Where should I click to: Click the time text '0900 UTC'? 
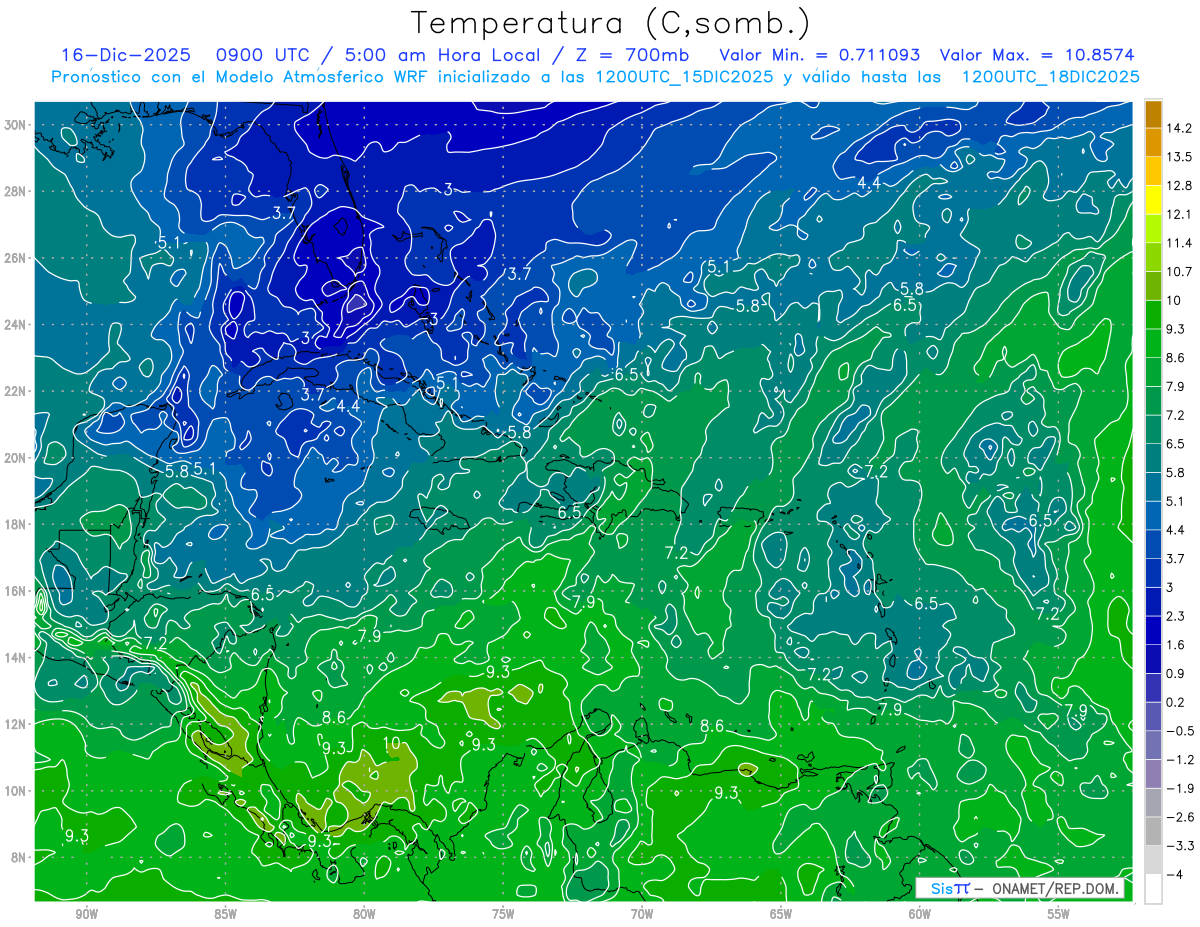pos(262,55)
